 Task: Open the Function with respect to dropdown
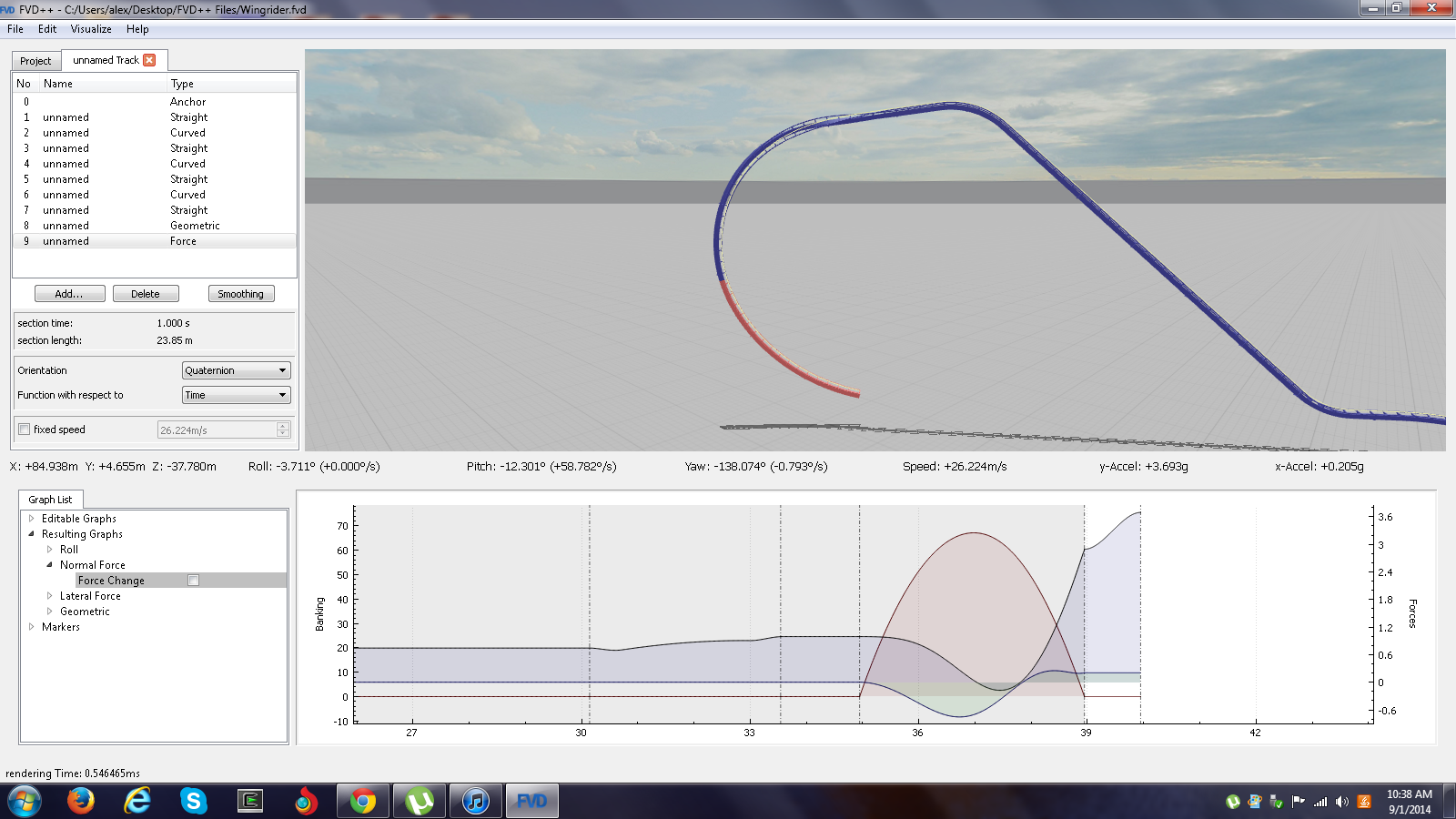[x=236, y=395]
